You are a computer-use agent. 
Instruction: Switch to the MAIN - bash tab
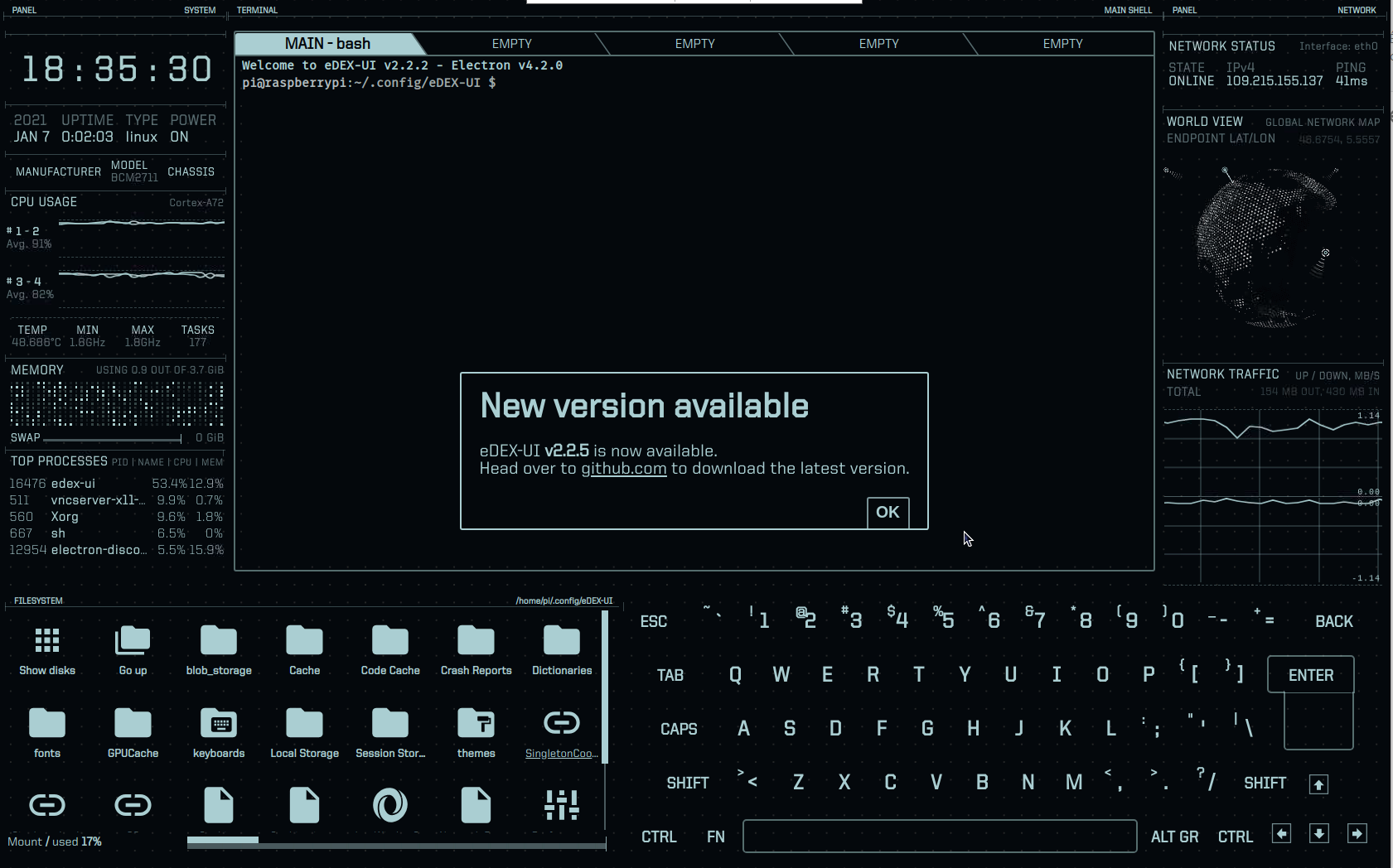(x=327, y=44)
